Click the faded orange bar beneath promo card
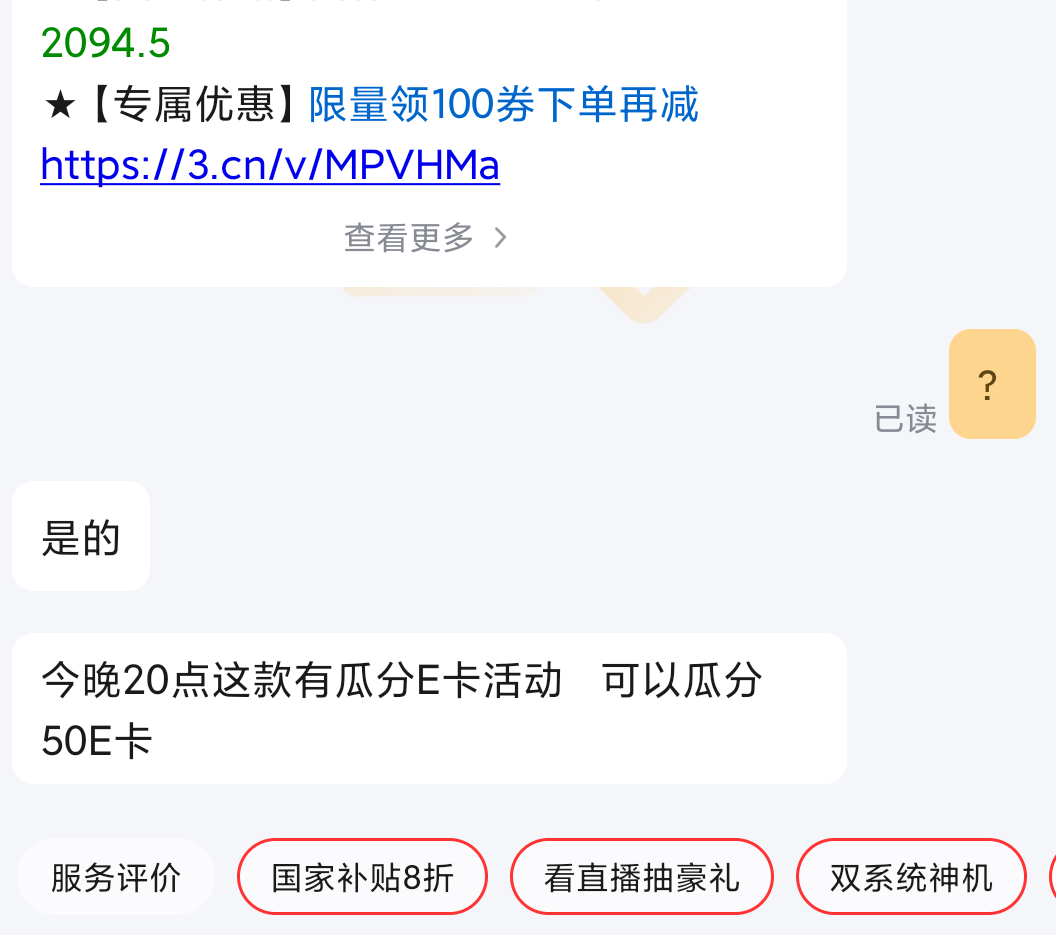This screenshot has width=1056, height=935. [441, 291]
